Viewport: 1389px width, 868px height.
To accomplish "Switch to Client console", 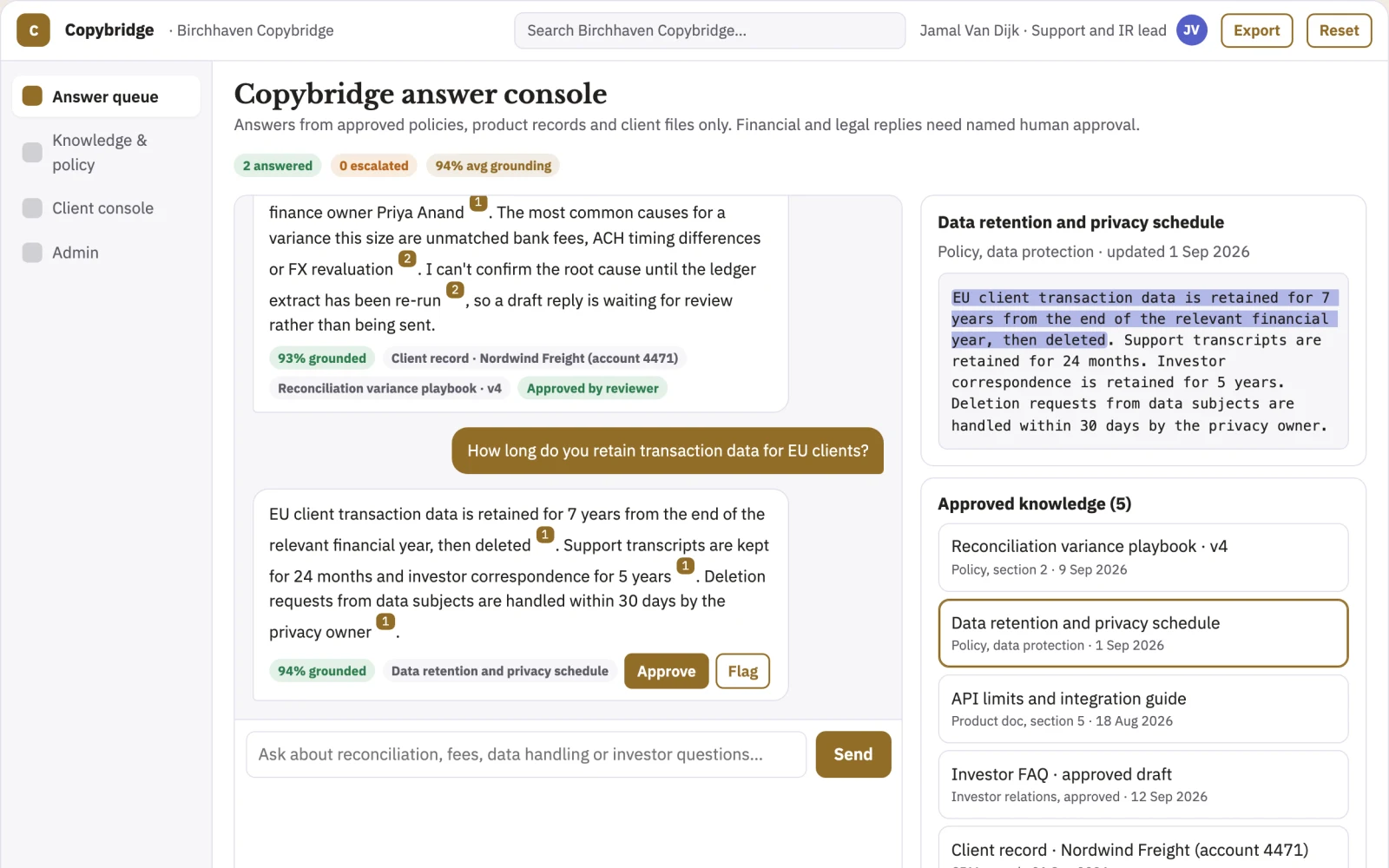I will [106, 208].
